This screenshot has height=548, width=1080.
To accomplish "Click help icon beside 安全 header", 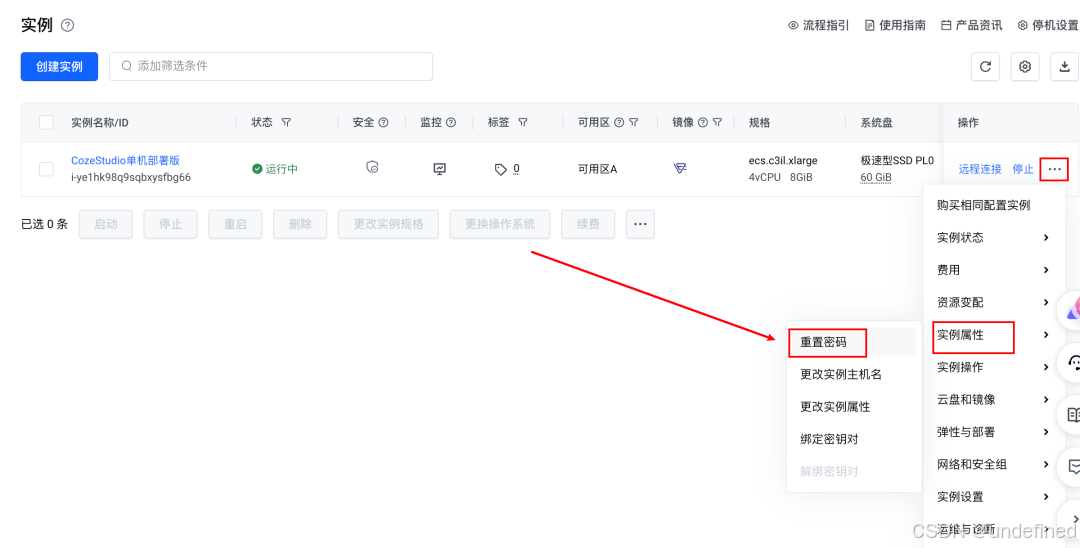I will click(x=384, y=123).
